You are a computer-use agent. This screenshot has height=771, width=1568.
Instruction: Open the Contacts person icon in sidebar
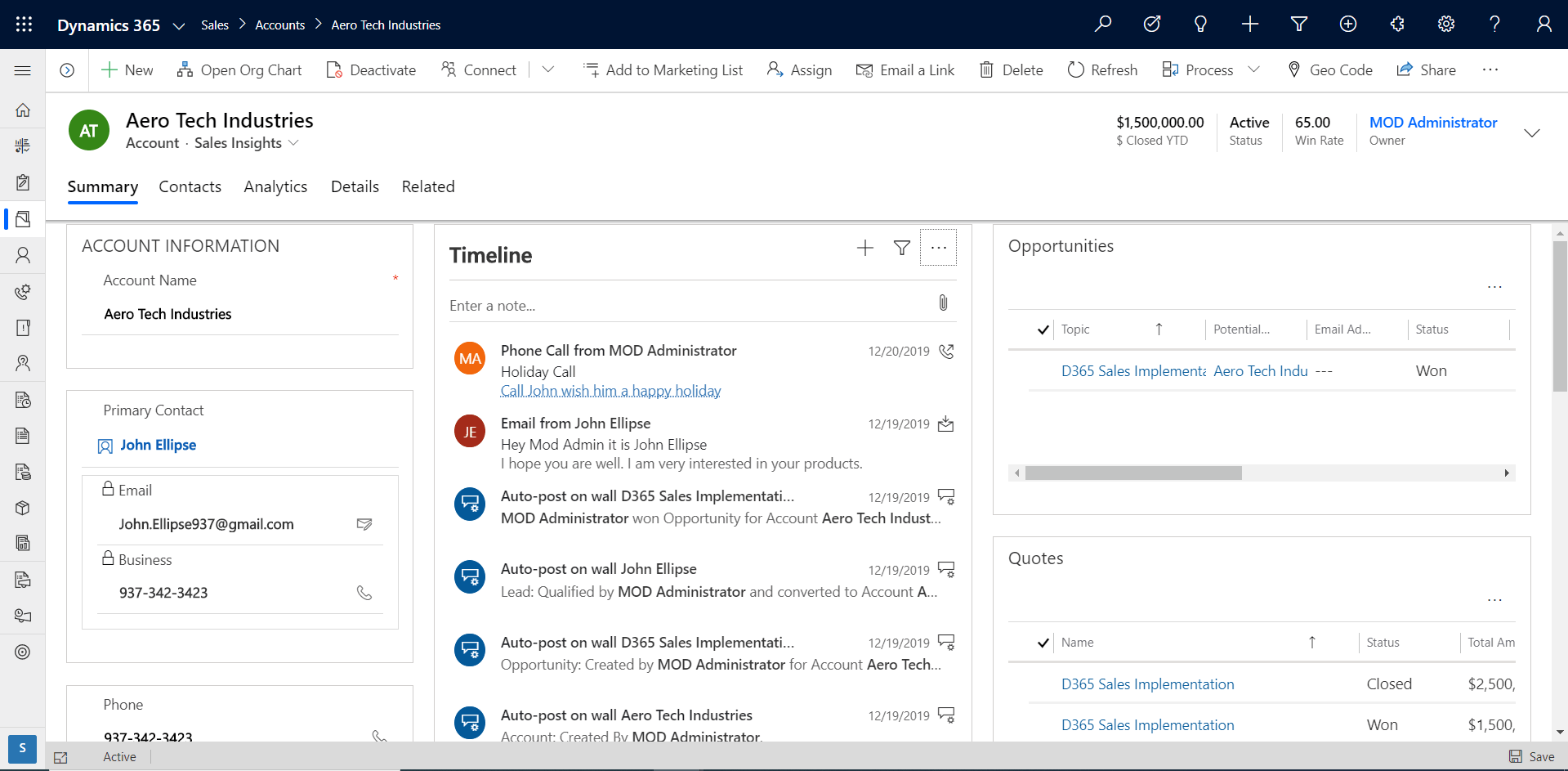pyautogui.click(x=23, y=255)
